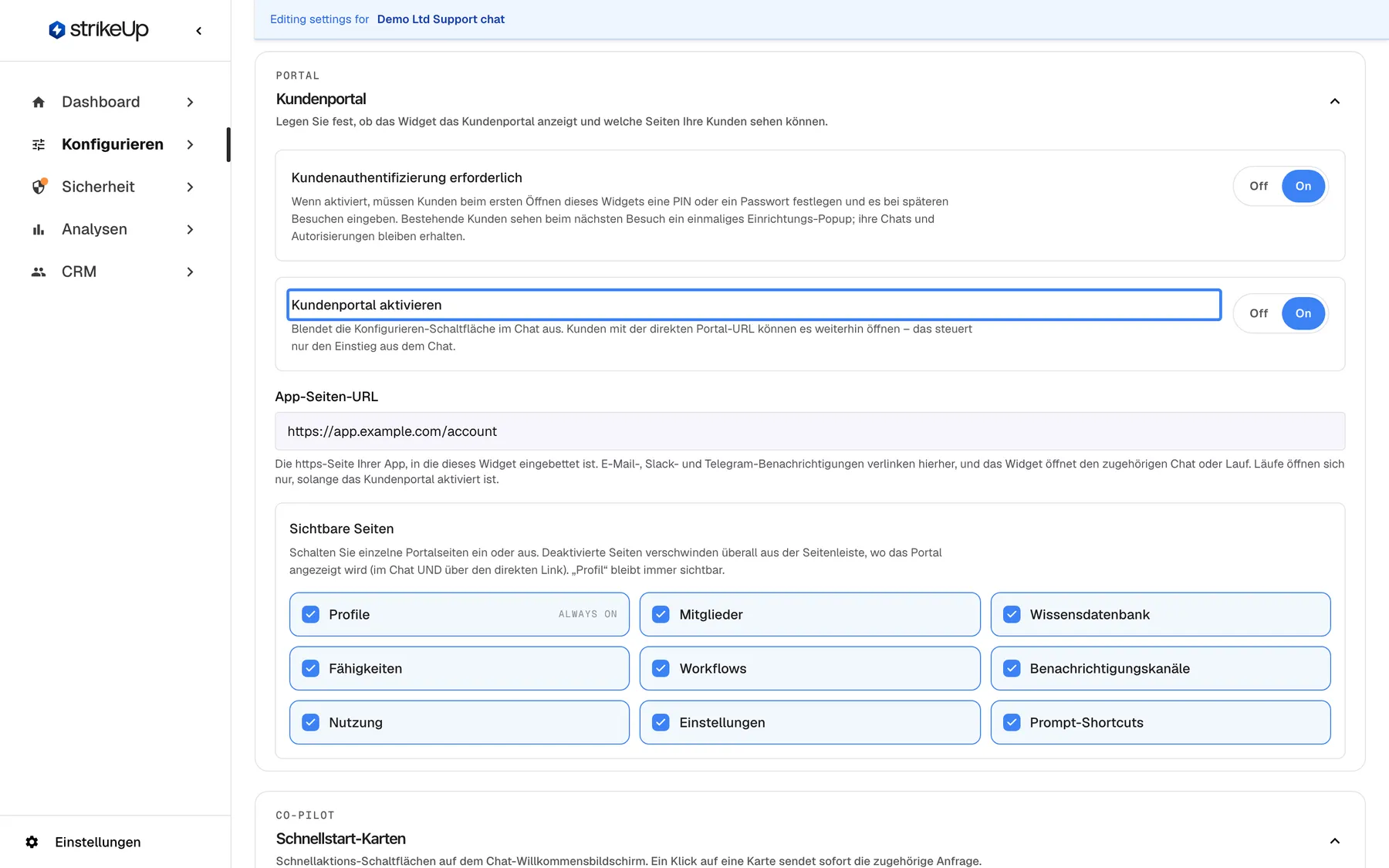
Task: Click the Analysen bar chart icon
Action: point(39,229)
